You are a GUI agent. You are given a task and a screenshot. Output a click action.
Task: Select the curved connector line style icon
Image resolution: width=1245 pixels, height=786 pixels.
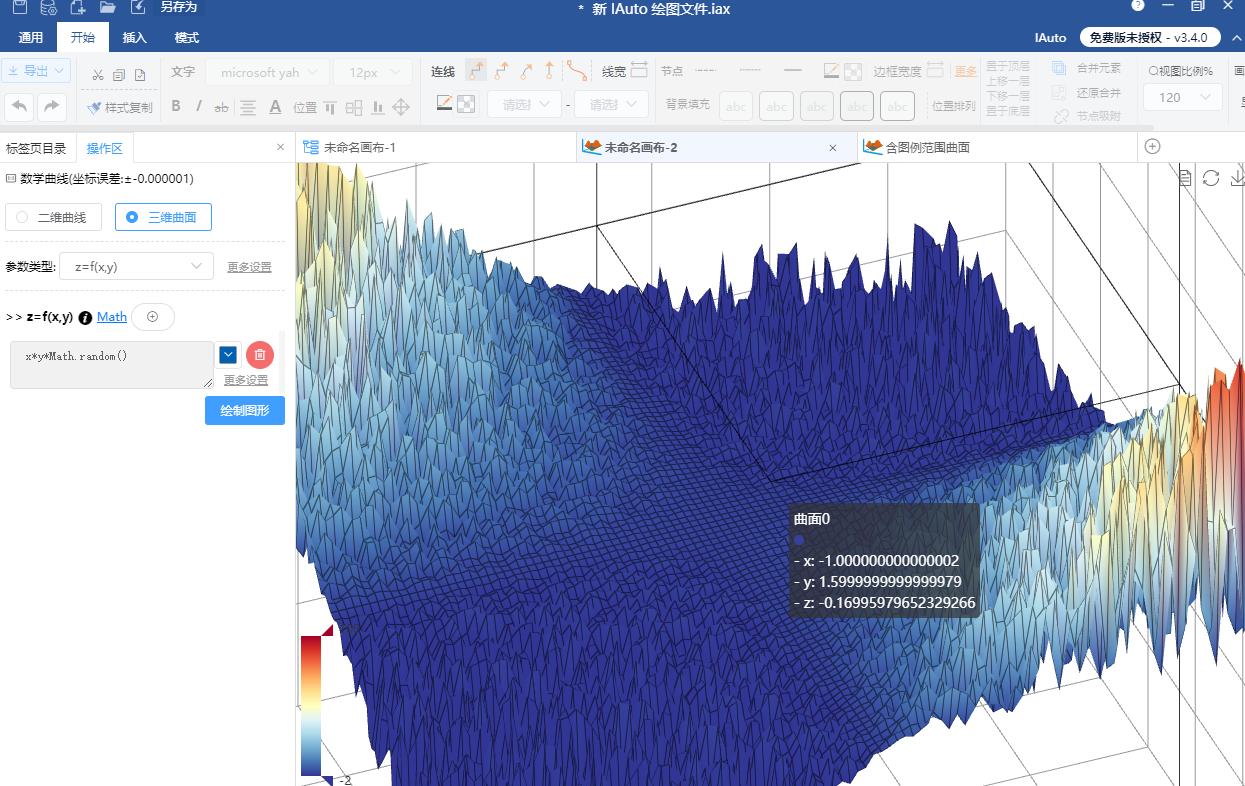[577, 71]
